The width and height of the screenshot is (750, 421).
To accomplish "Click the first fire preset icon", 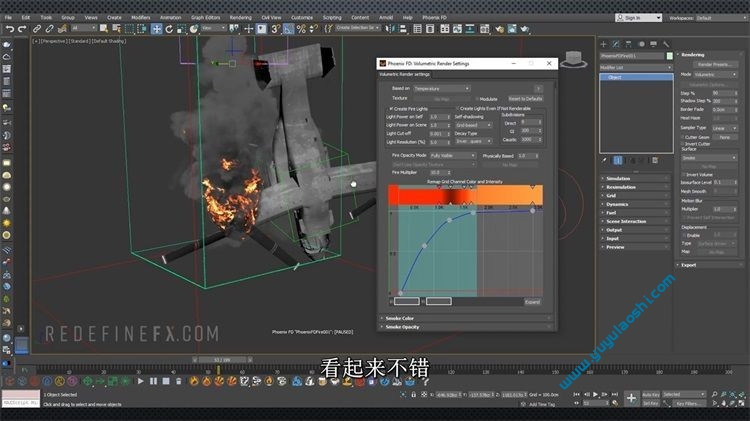I will click(x=194, y=381).
